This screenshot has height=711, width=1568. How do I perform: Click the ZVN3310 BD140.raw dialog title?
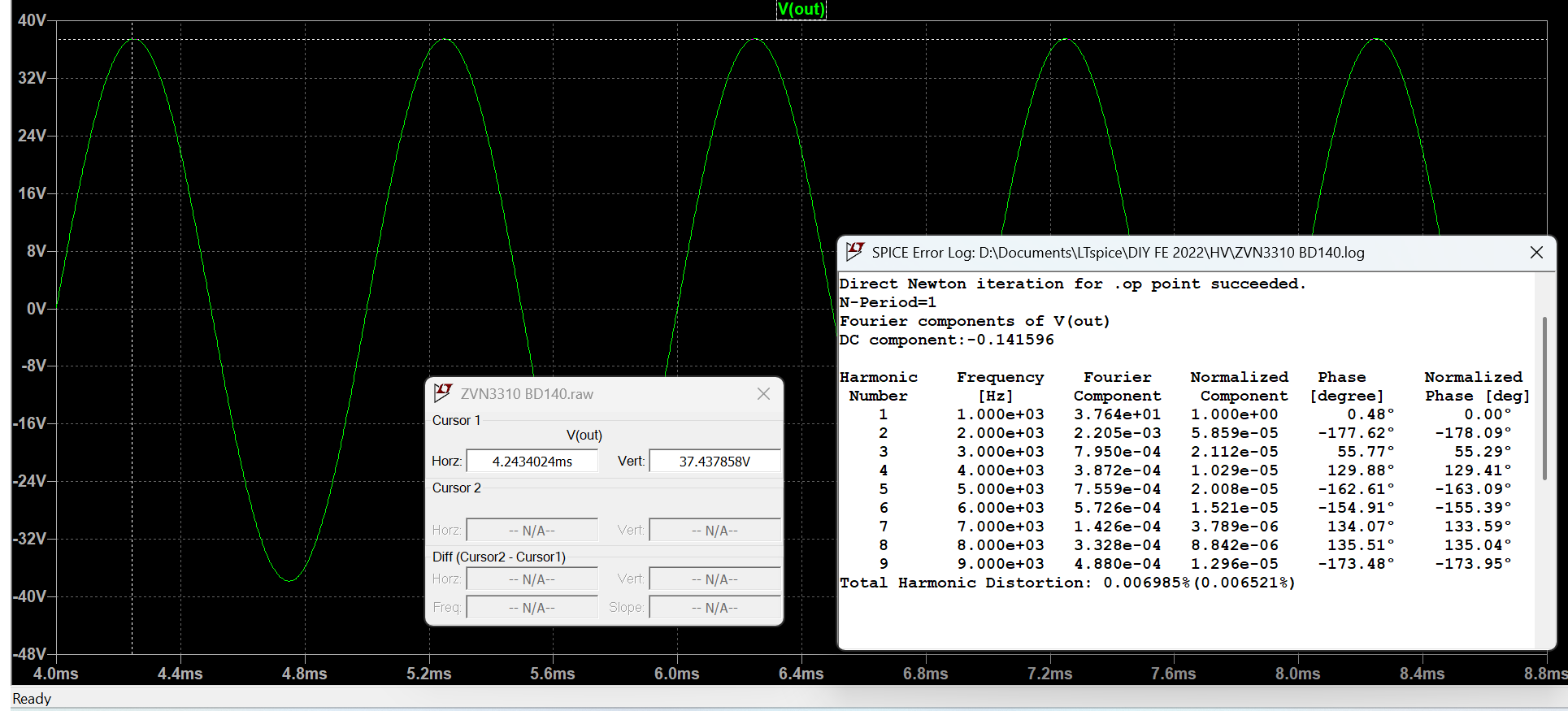[527, 394]
